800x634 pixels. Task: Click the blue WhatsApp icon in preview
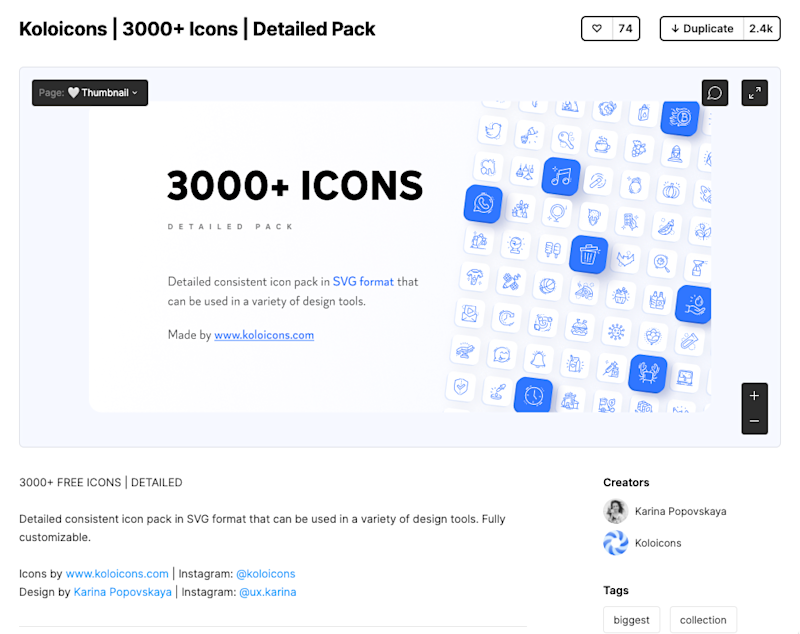(x=483, y=204)
